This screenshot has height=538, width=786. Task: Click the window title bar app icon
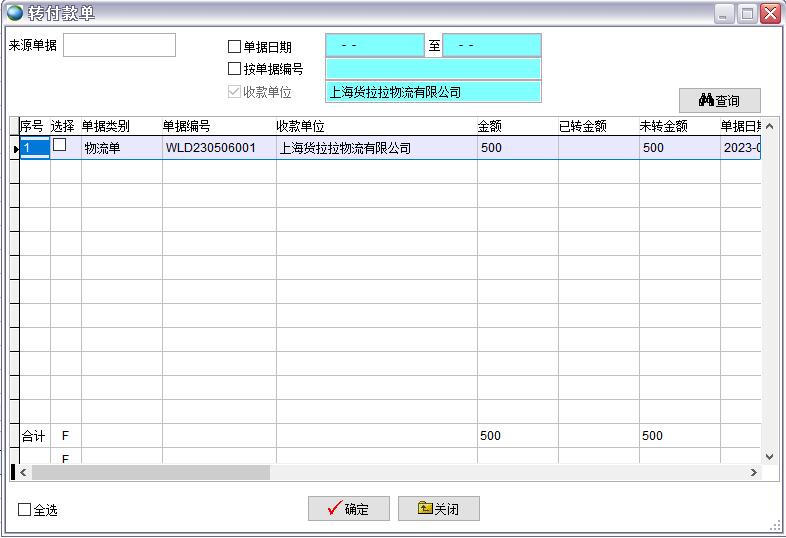15,13
